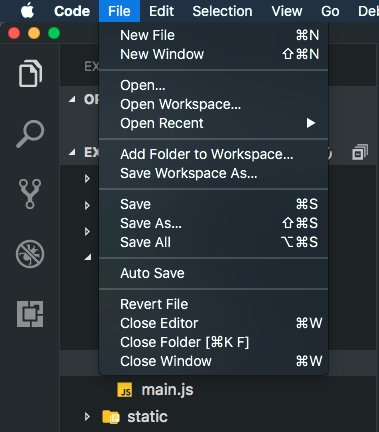This screenshot has height=432, width=379.
Task: Click the red close window button
Action: pos(14,33)
